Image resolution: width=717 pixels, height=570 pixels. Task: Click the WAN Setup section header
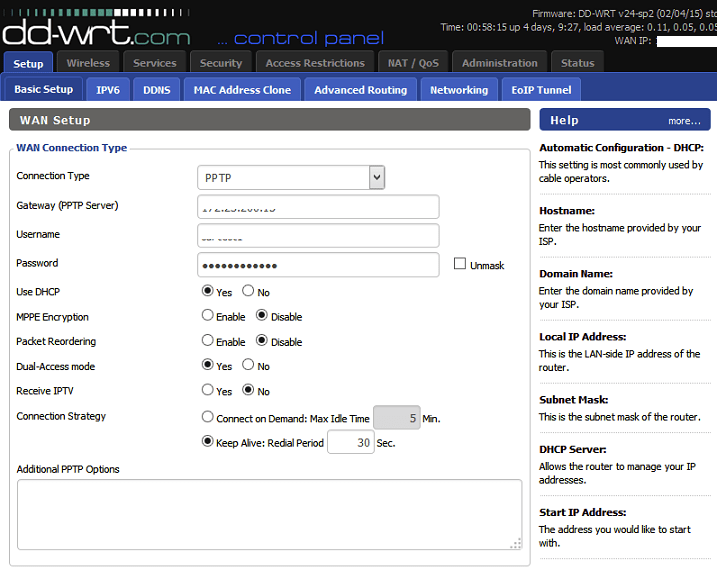(x=269, y=120)
